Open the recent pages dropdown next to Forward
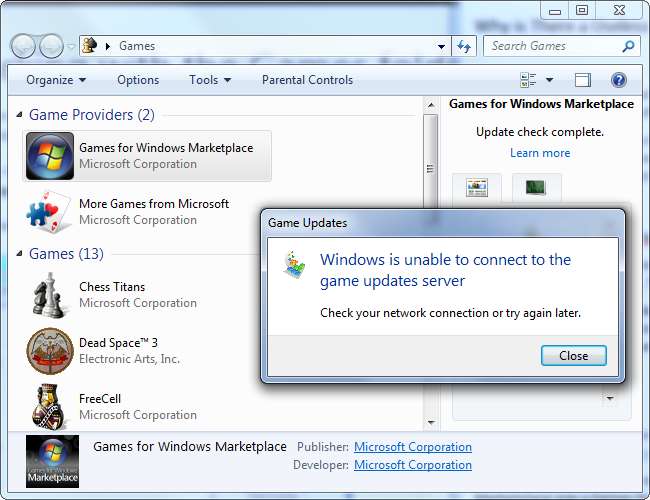Image resolution: width=650 pixels, height=500 pixels. pos(71,46)
